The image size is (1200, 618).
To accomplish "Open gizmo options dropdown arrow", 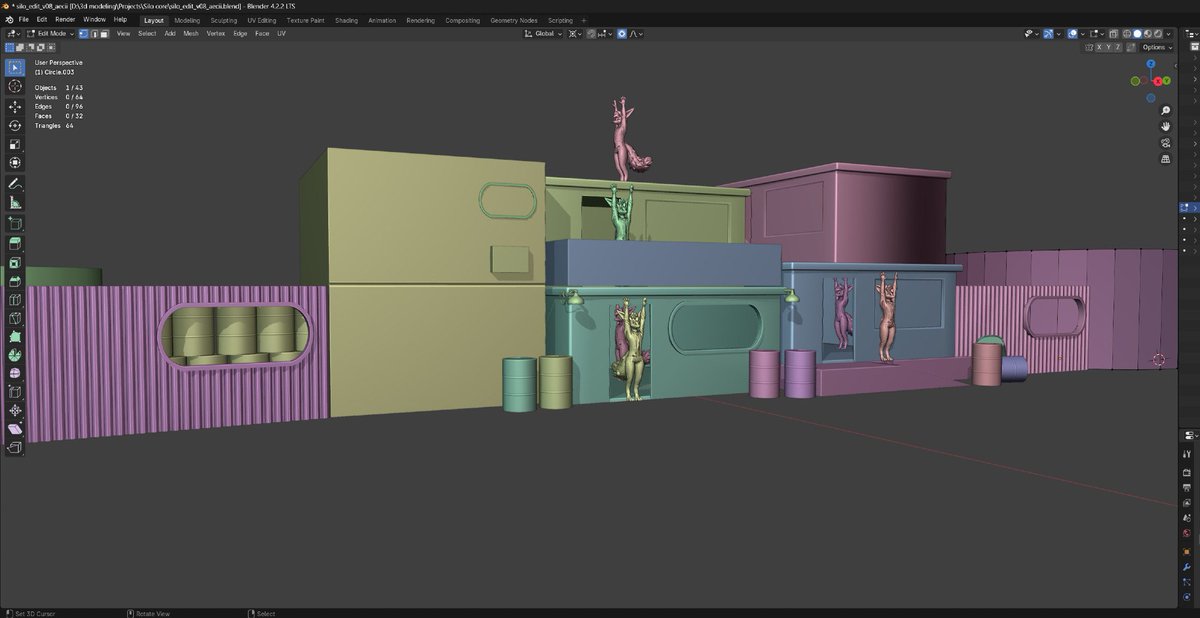I will [1058, 34].
